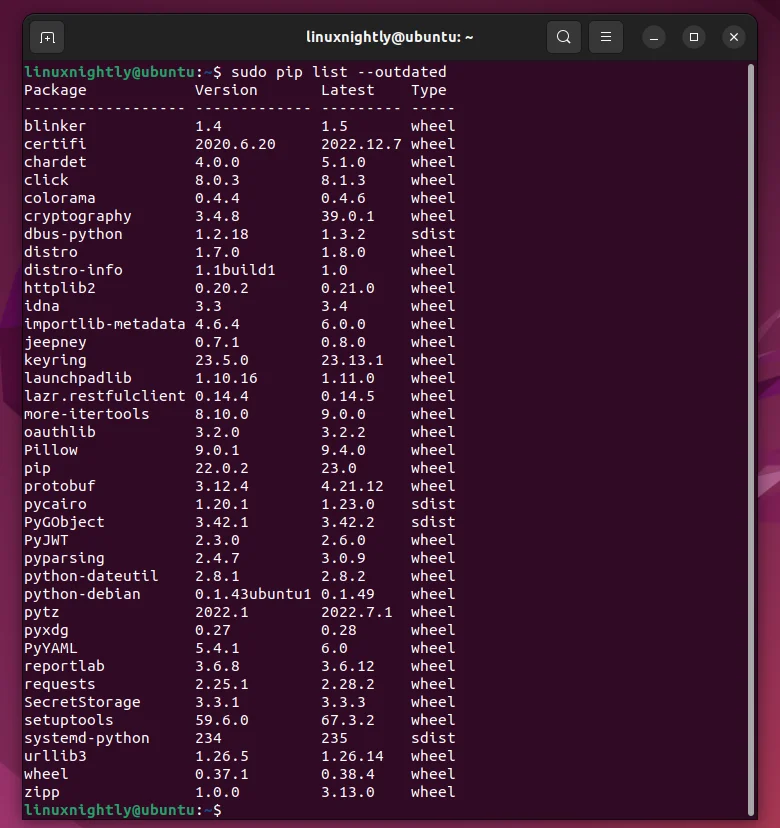This screenshot has height=828, width=780.
Task: Click cryptography's latest version 39.0.1
Action: pyautogui.click(x=347, y=217)
